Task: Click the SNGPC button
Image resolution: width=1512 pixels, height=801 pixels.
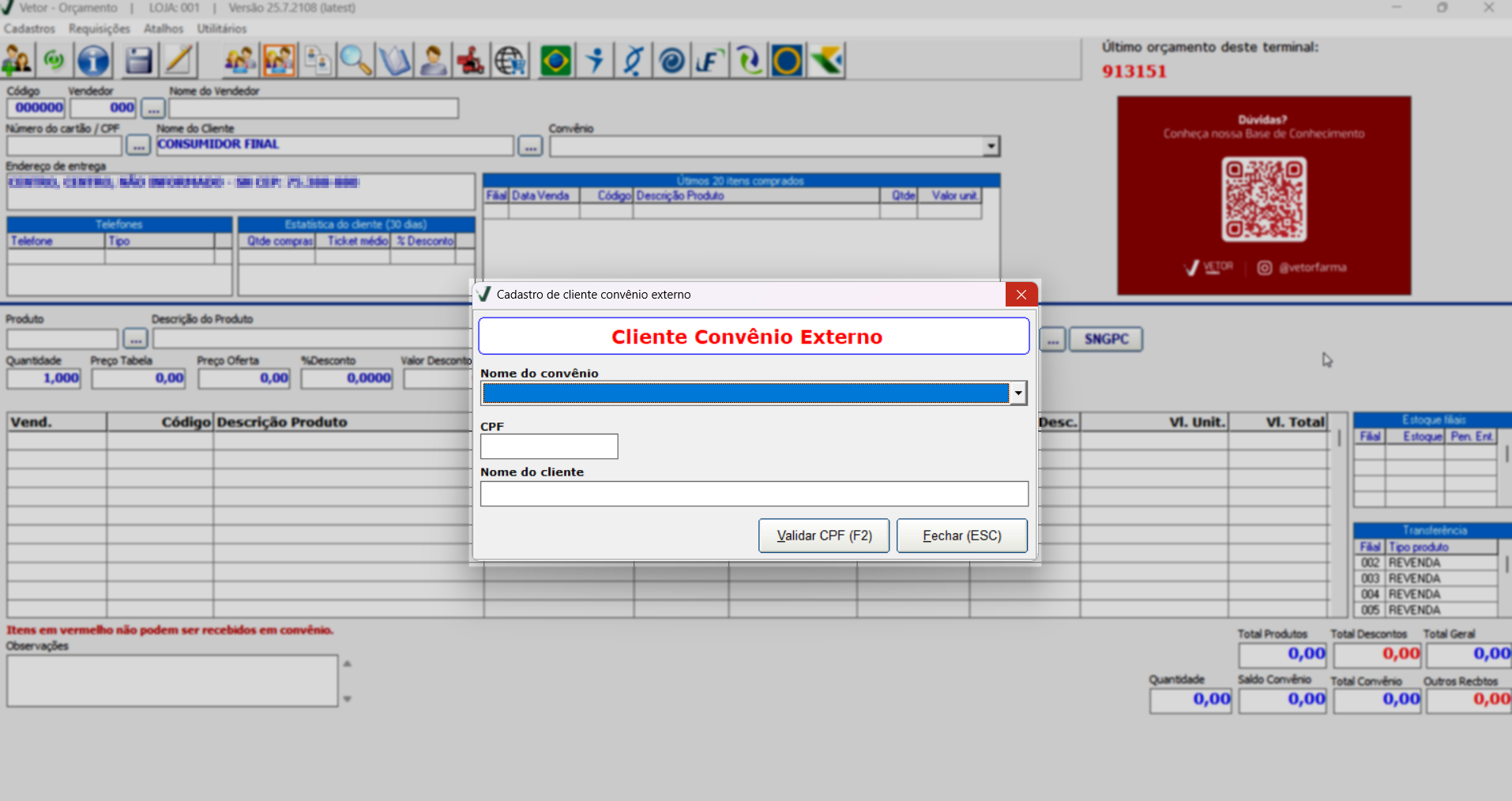Action: pos(1106,339)
